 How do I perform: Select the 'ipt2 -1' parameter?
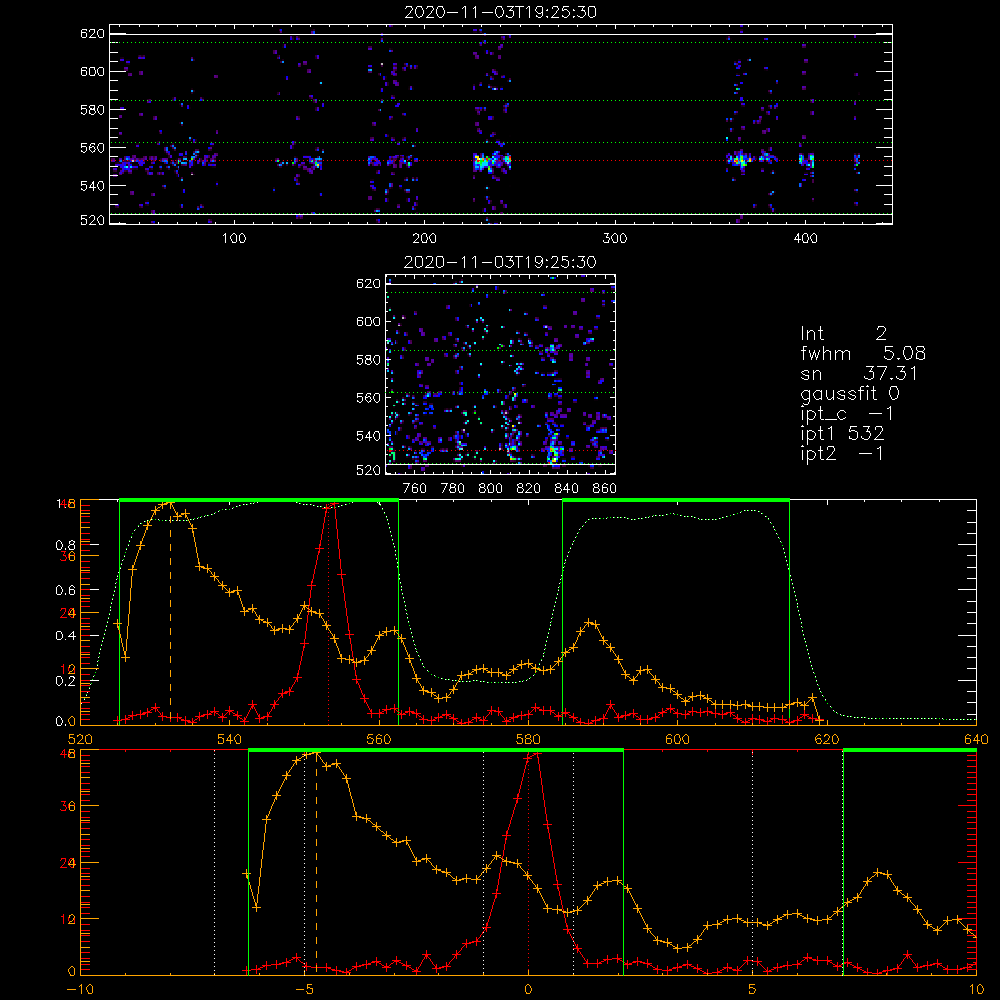click(841, 453)
